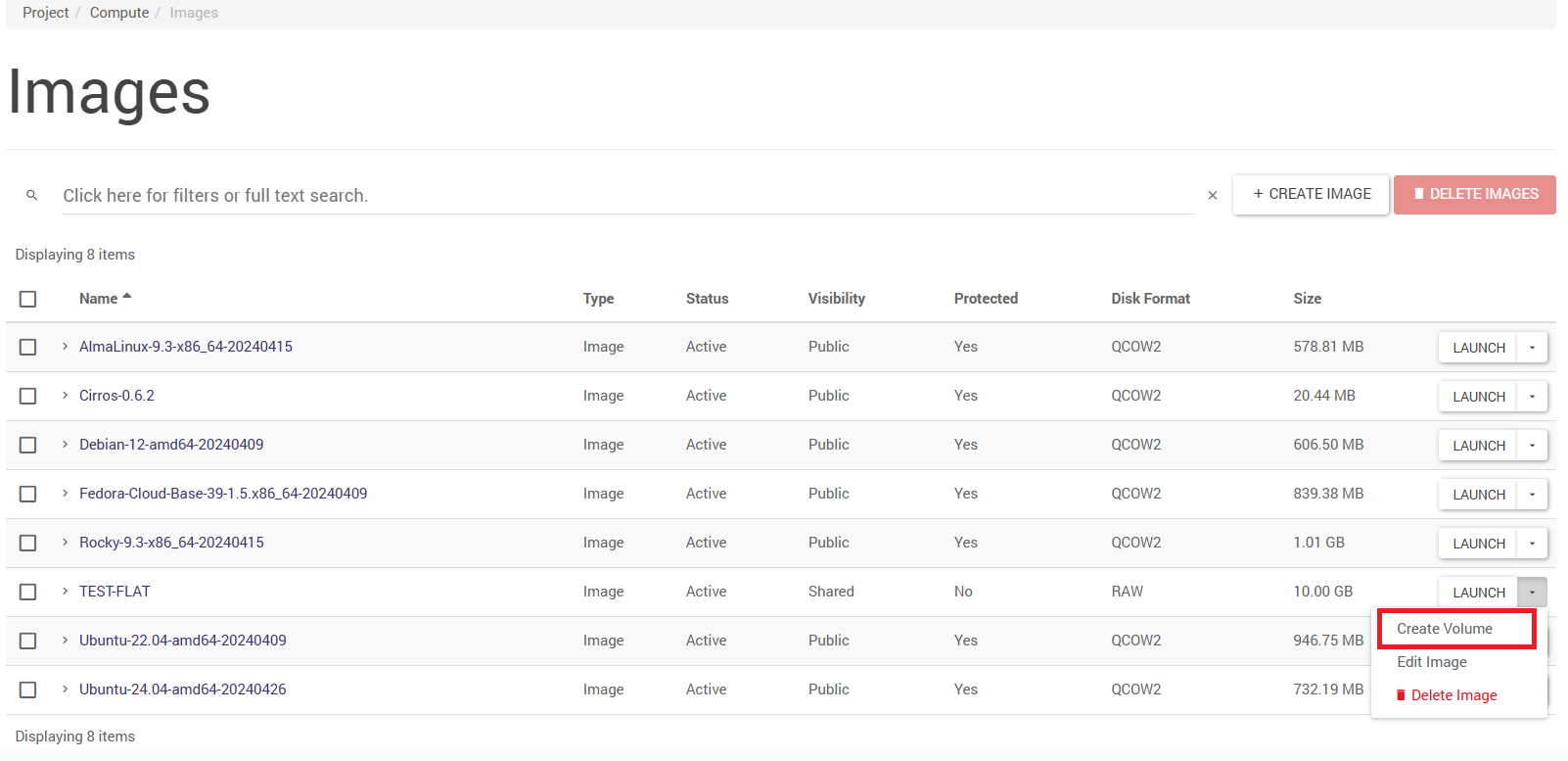This screenshot has width=1568, height=761.
Task: Launch the AlmaLinux-9.3 image
Action: click(x=1478, y=348)
